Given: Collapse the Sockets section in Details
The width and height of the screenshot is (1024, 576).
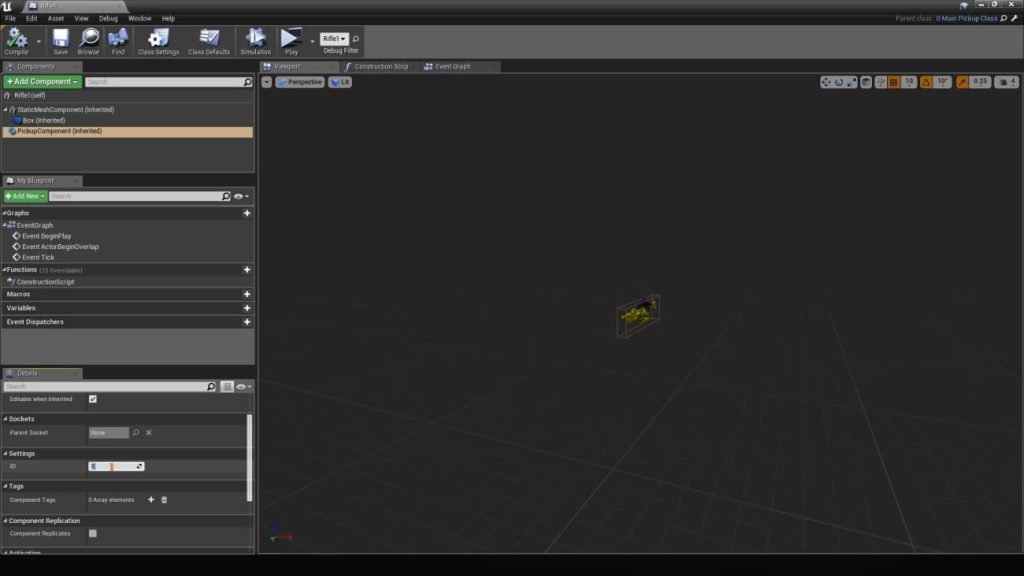Looking at the screenshot, I should (x=5, y=419).
